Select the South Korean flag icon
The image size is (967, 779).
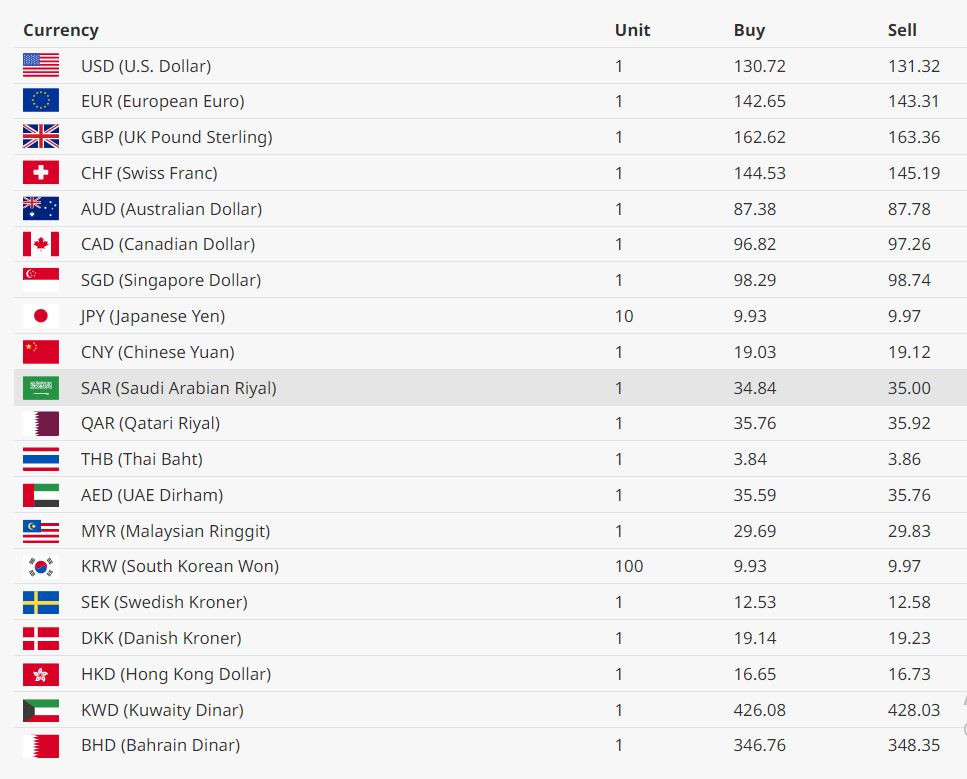[x=41, y=566]
